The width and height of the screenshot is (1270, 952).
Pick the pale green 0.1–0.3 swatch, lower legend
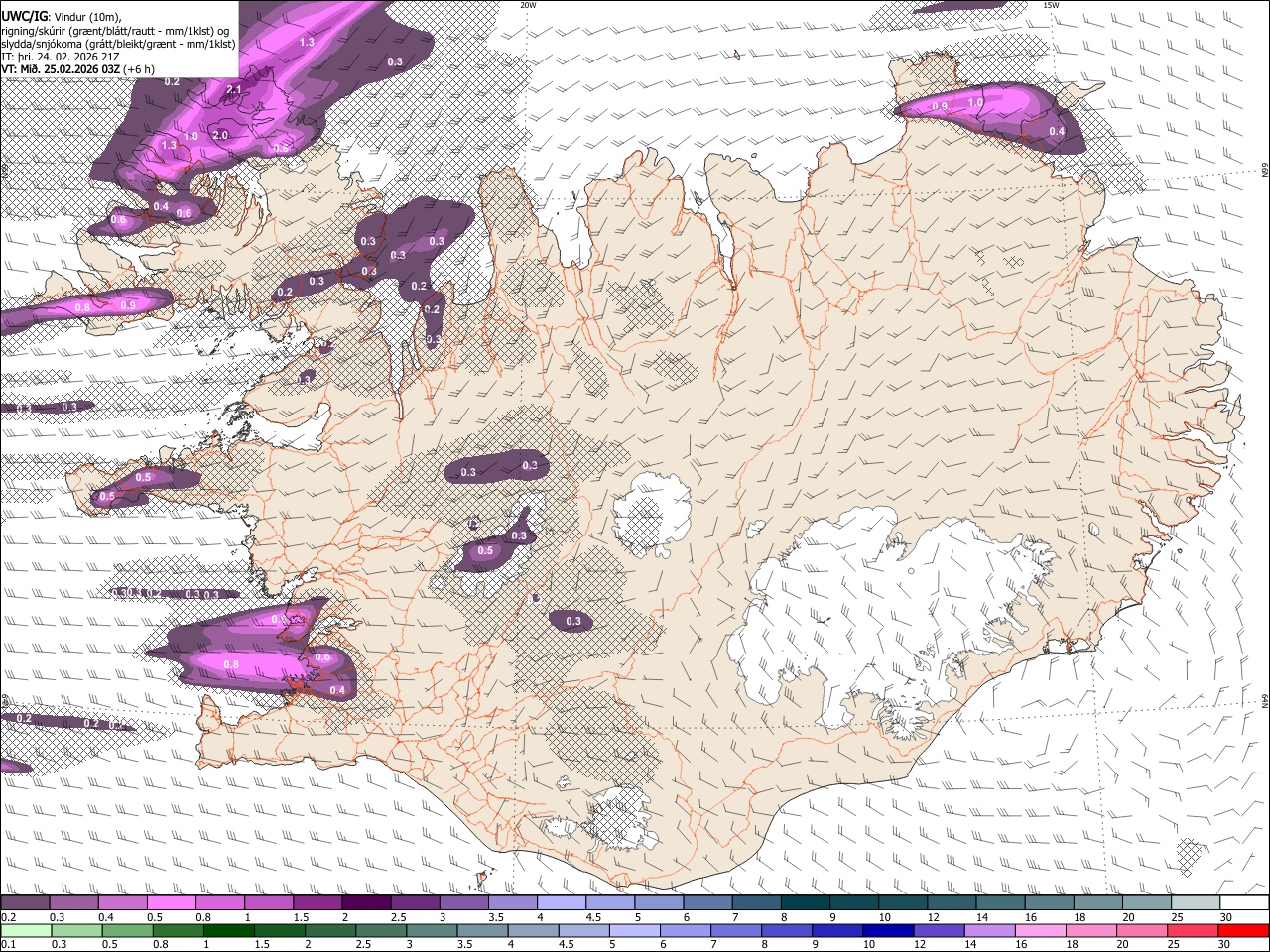[26, 930]
